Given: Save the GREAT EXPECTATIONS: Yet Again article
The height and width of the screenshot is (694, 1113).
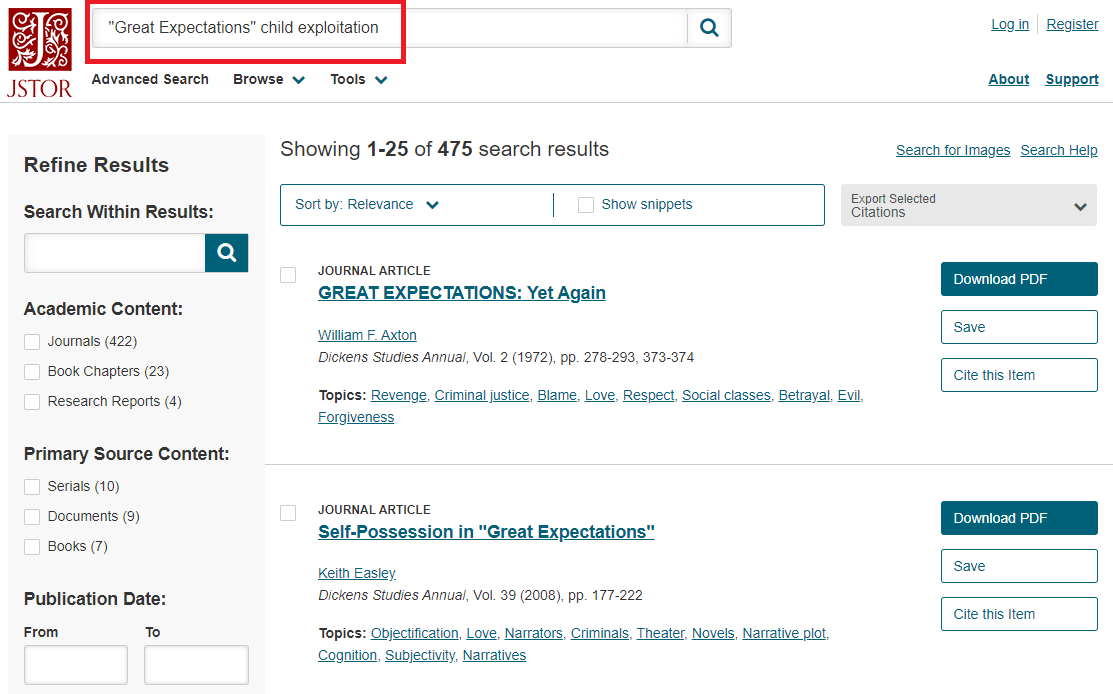Looking at the screenshot, I should tap(1018, 327).
